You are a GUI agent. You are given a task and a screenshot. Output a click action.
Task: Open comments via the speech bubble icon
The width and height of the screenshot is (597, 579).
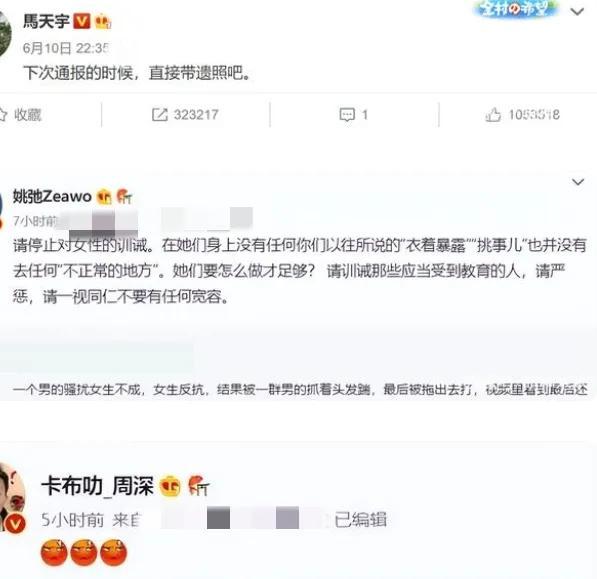347,115
